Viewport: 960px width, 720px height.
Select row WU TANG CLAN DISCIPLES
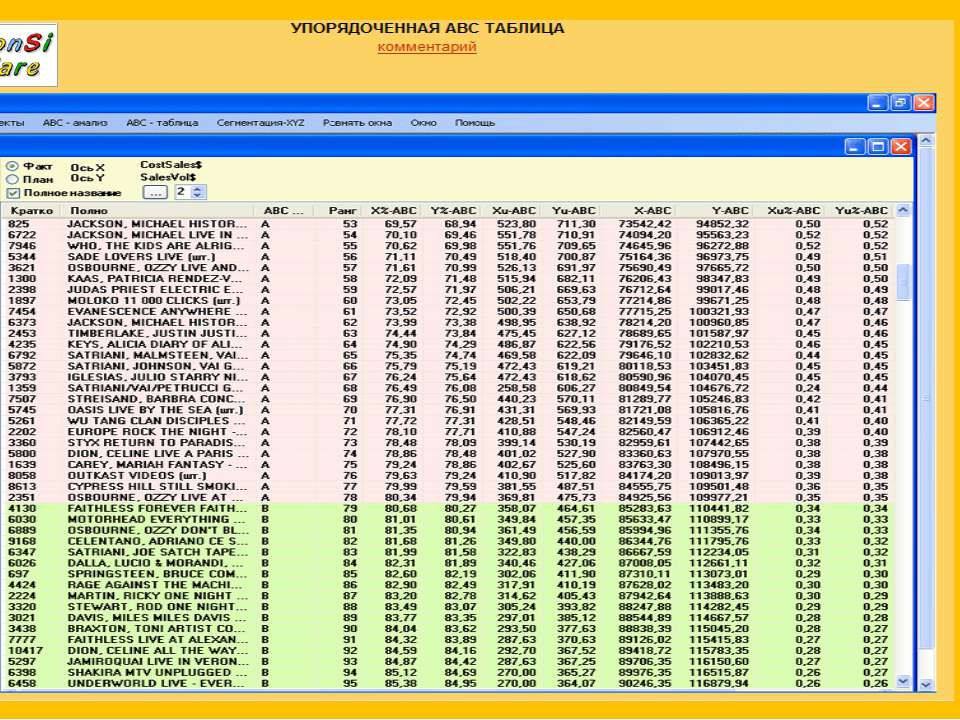[x=447, y=421]
